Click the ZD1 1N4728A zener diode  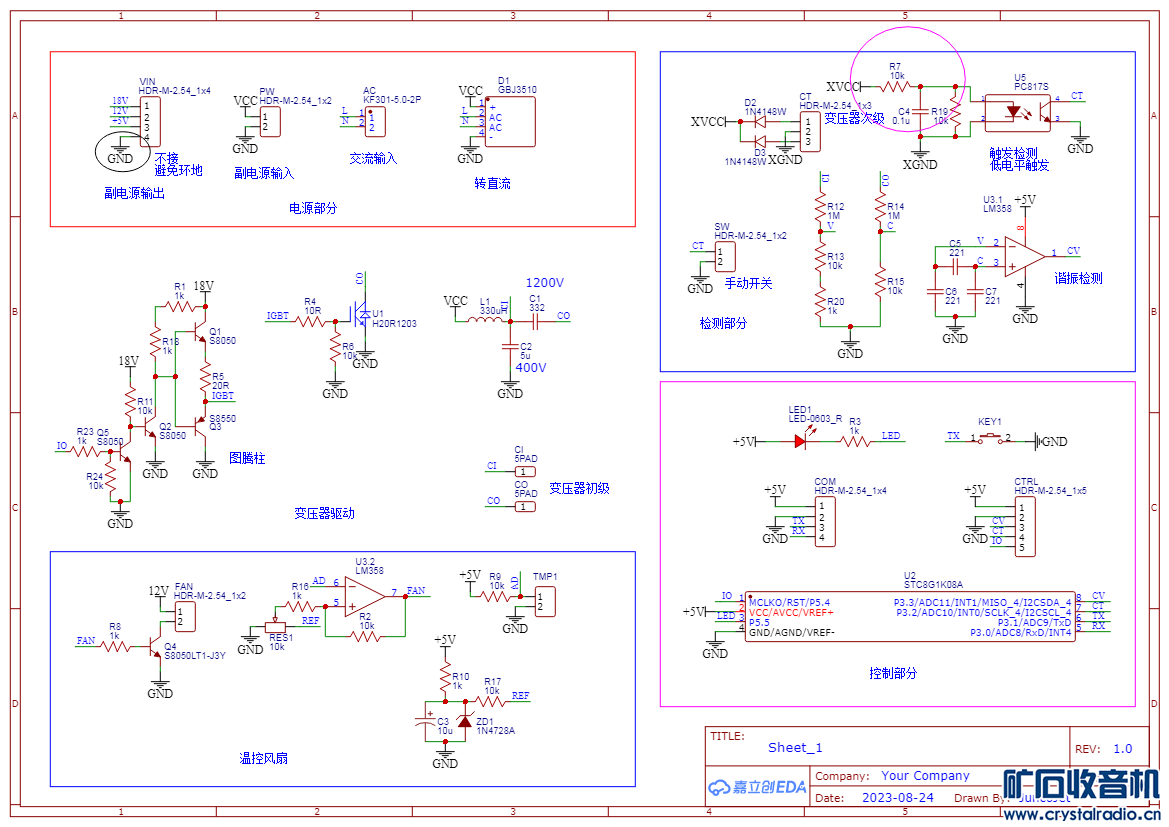(464, 721)
